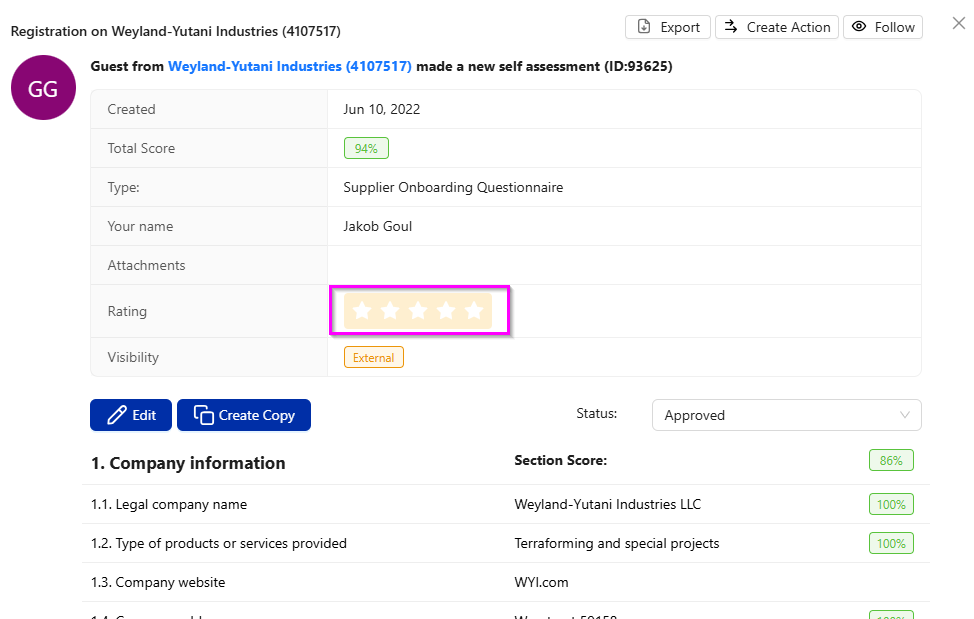This screenshot has height=619, width=974.
Task: Click the Total Score row label
Action: pyautogui.click(x=141, y=148)
